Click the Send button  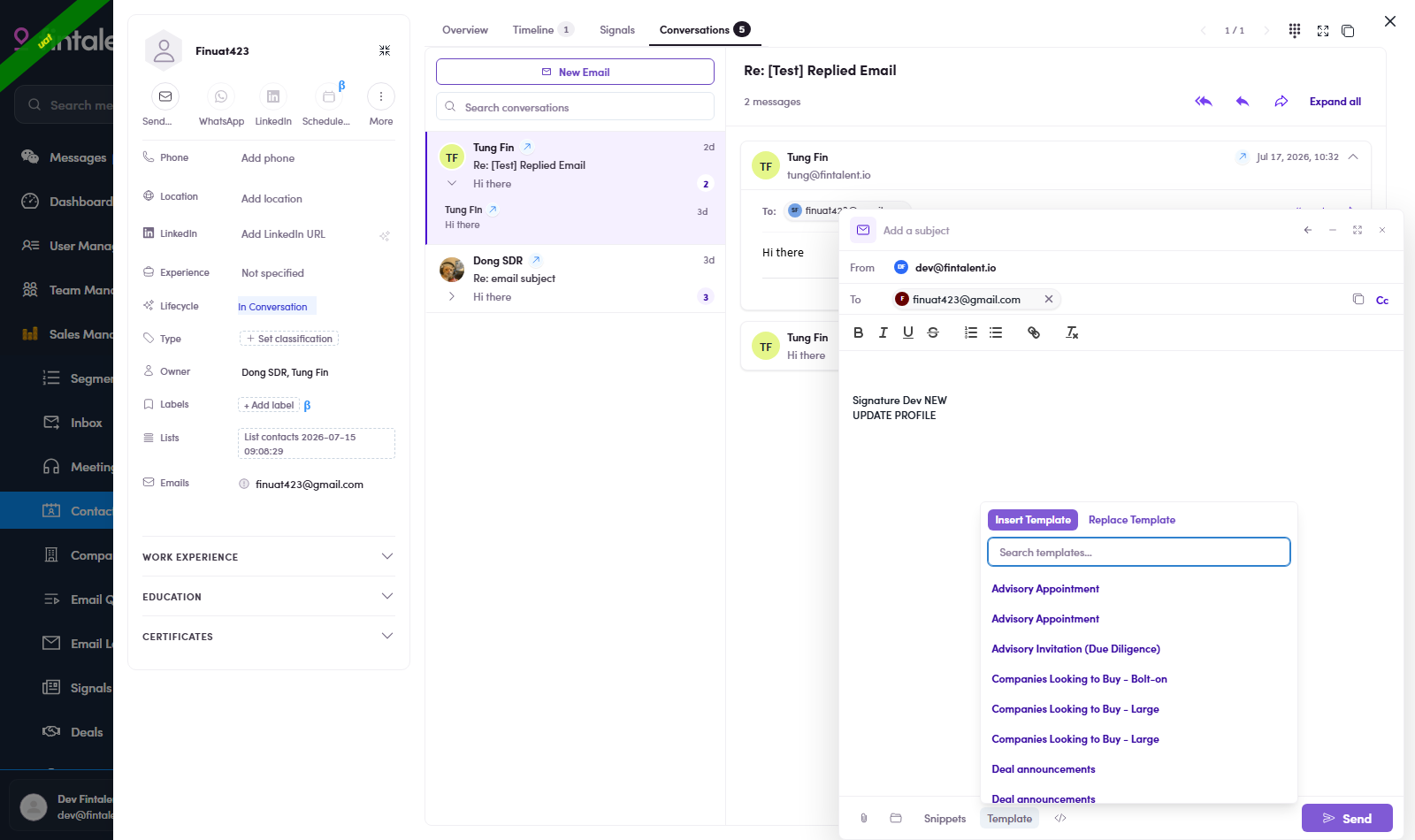click(x=1347, y=818)
